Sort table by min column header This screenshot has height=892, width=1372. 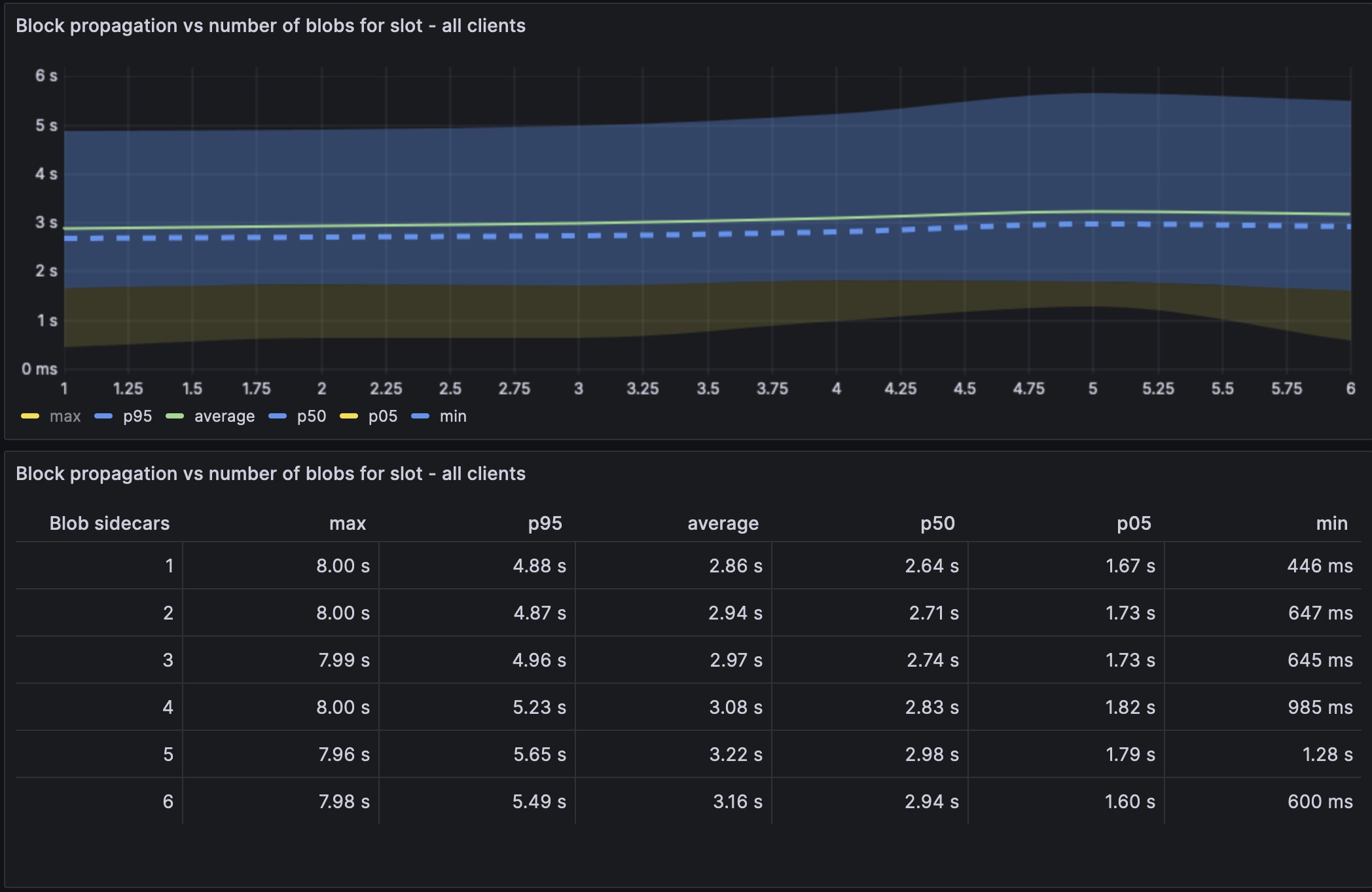(x=1331, y=523)
